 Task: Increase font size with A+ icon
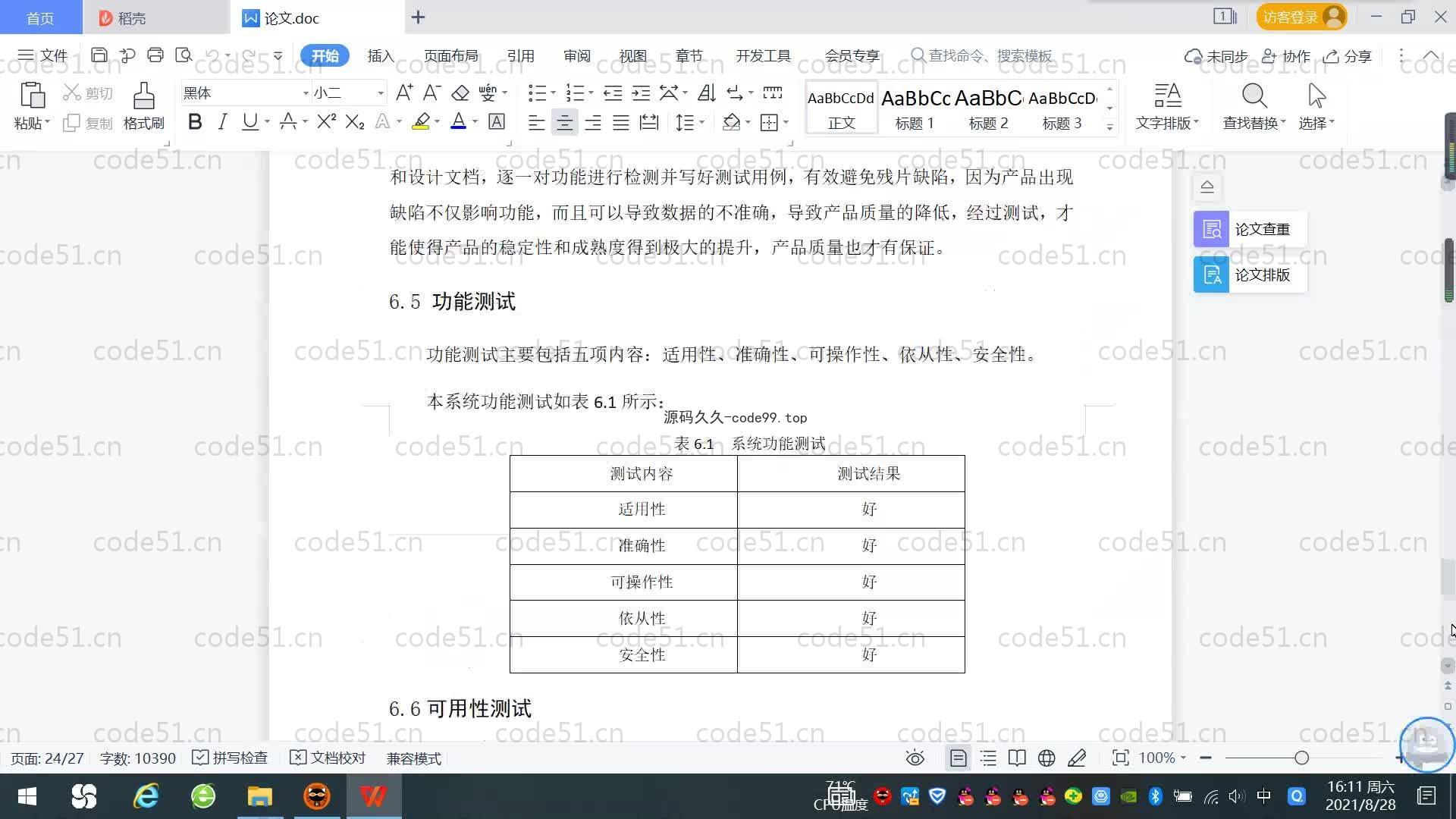pyautogui.click(x=404, y=93)
